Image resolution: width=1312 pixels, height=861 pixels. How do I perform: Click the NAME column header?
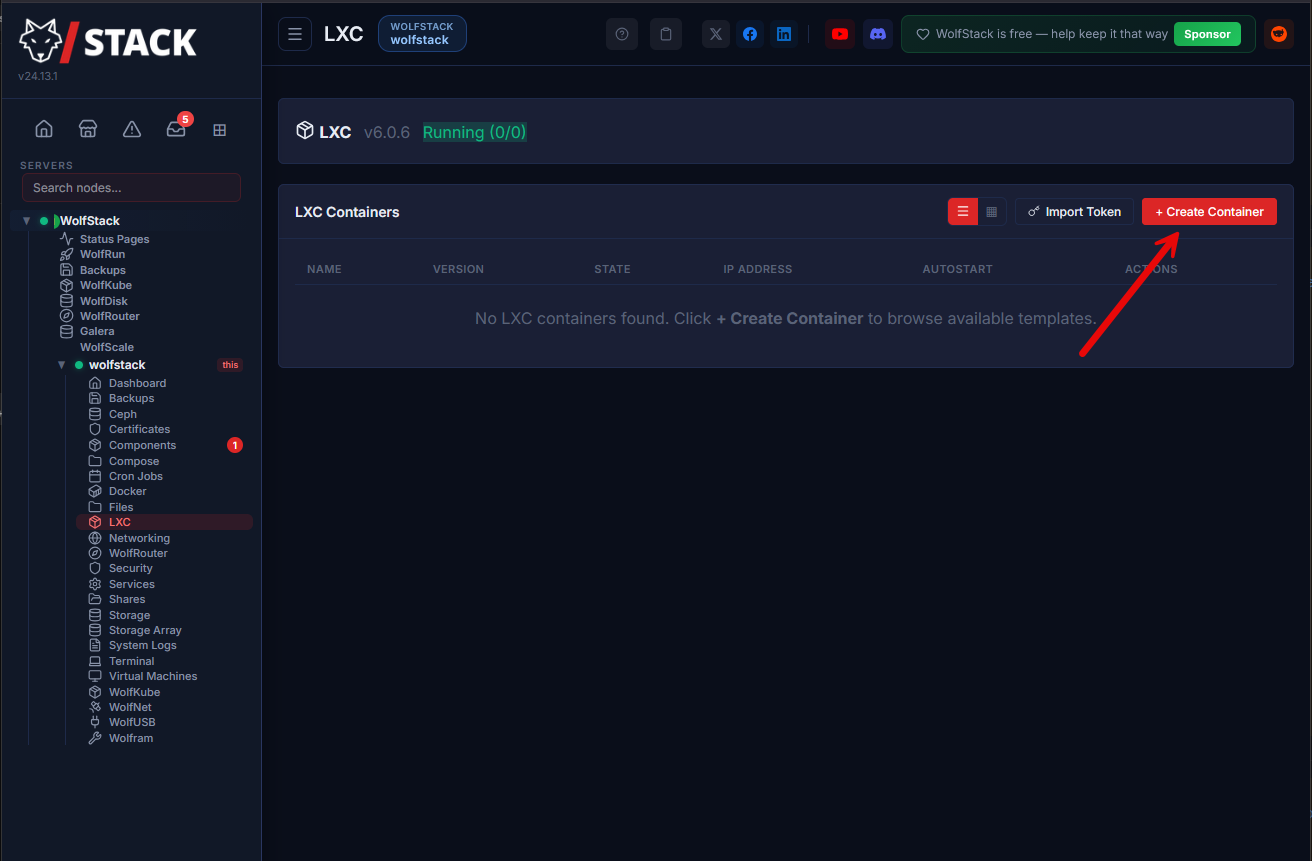pos(324,269)
